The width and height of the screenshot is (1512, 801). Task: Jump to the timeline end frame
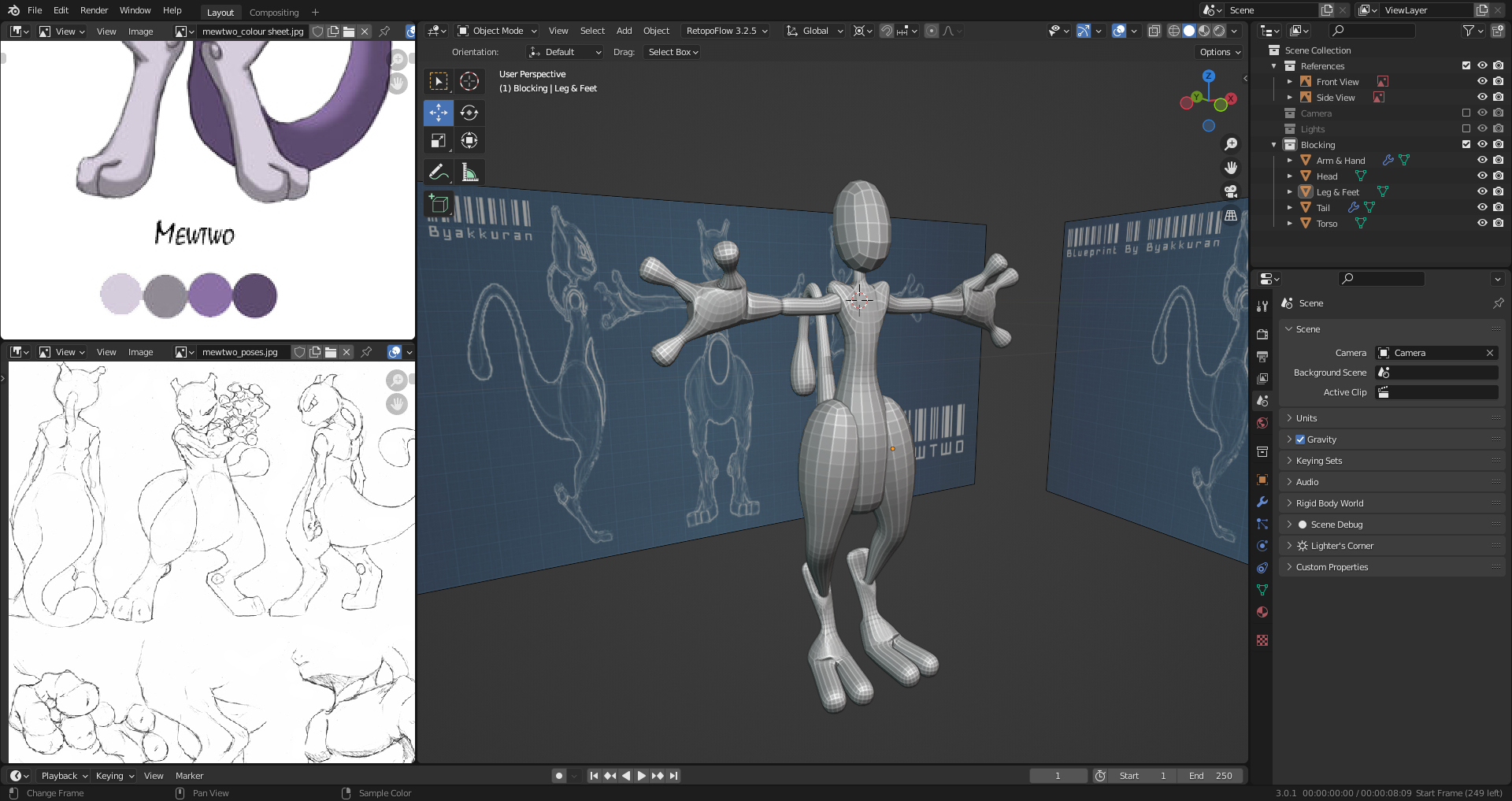click(x=673, y=776)
